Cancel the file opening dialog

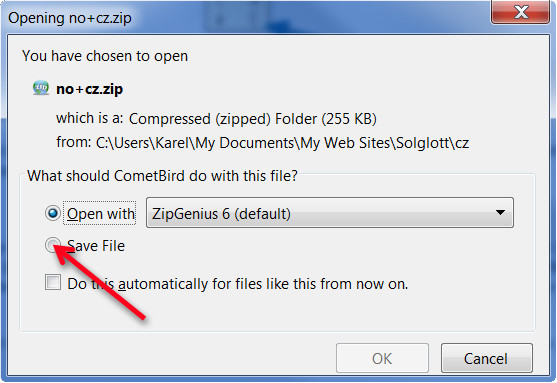[487, 358]
